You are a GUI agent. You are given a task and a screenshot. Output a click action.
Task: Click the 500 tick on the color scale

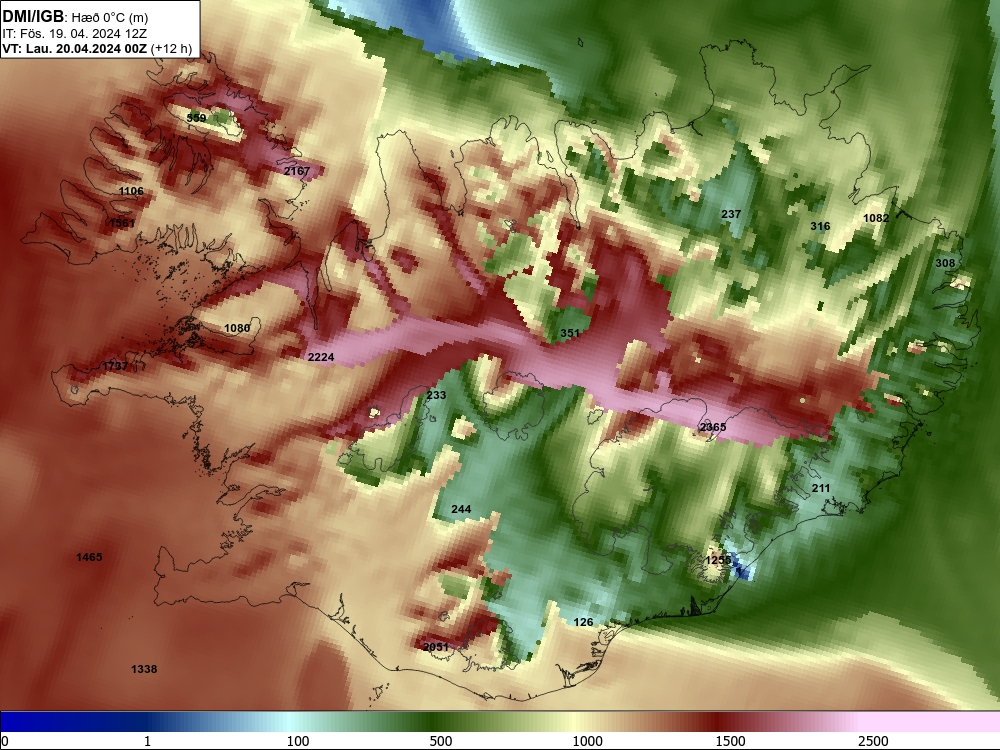tap(441, 741)
